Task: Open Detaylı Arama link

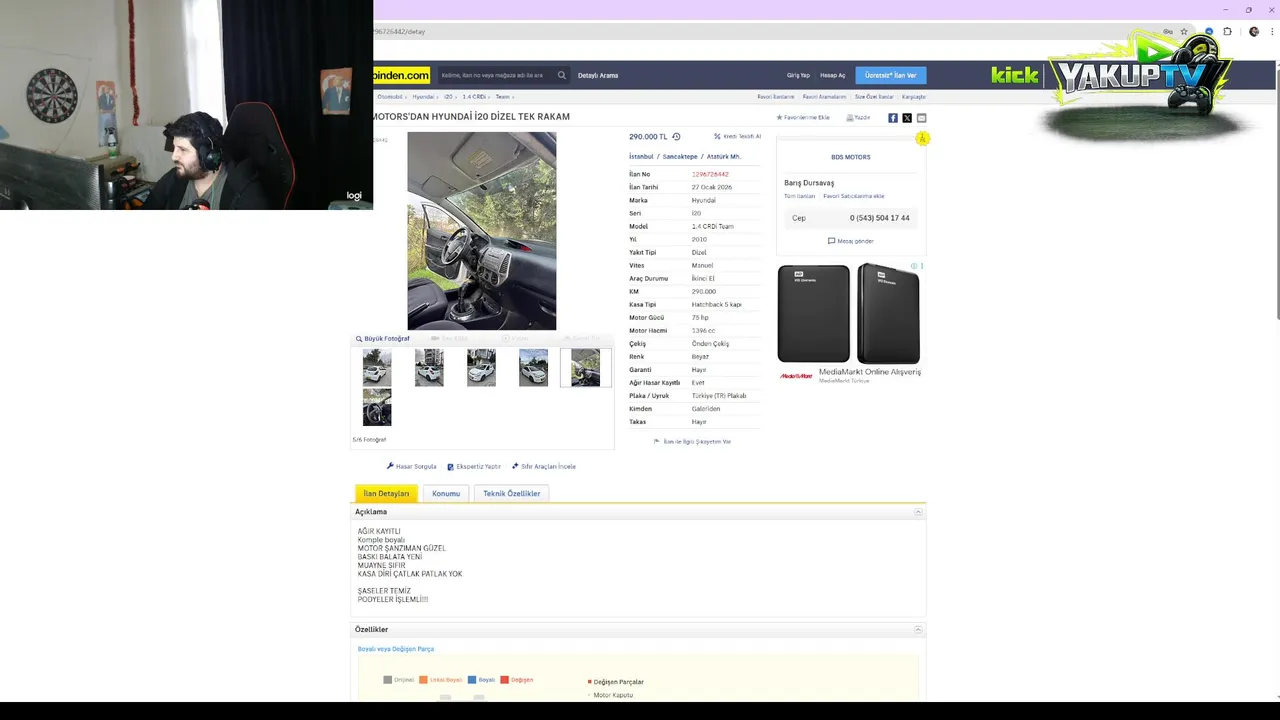Action: coord(598,76)
